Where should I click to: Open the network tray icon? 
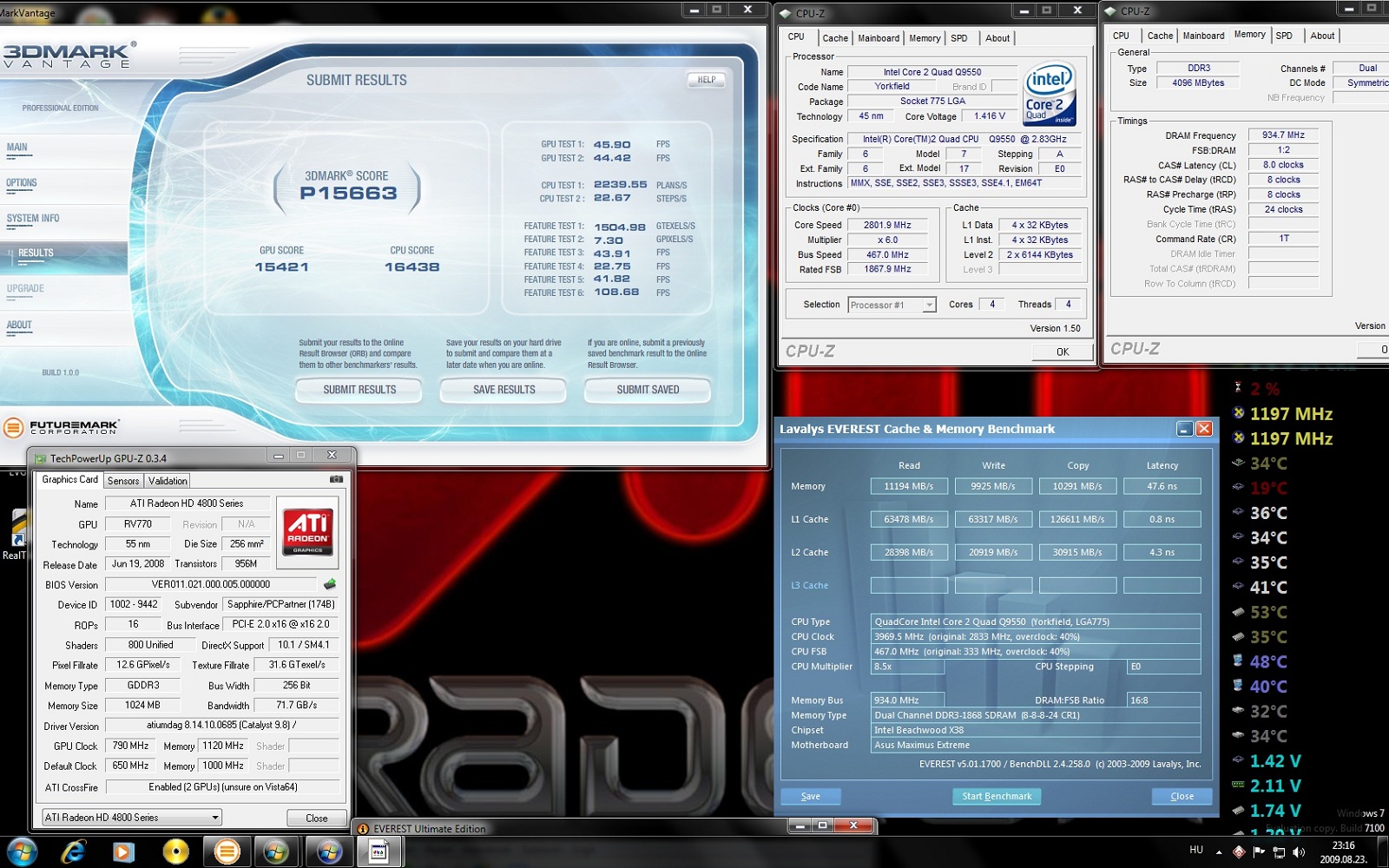click(x=1279, y=852)
